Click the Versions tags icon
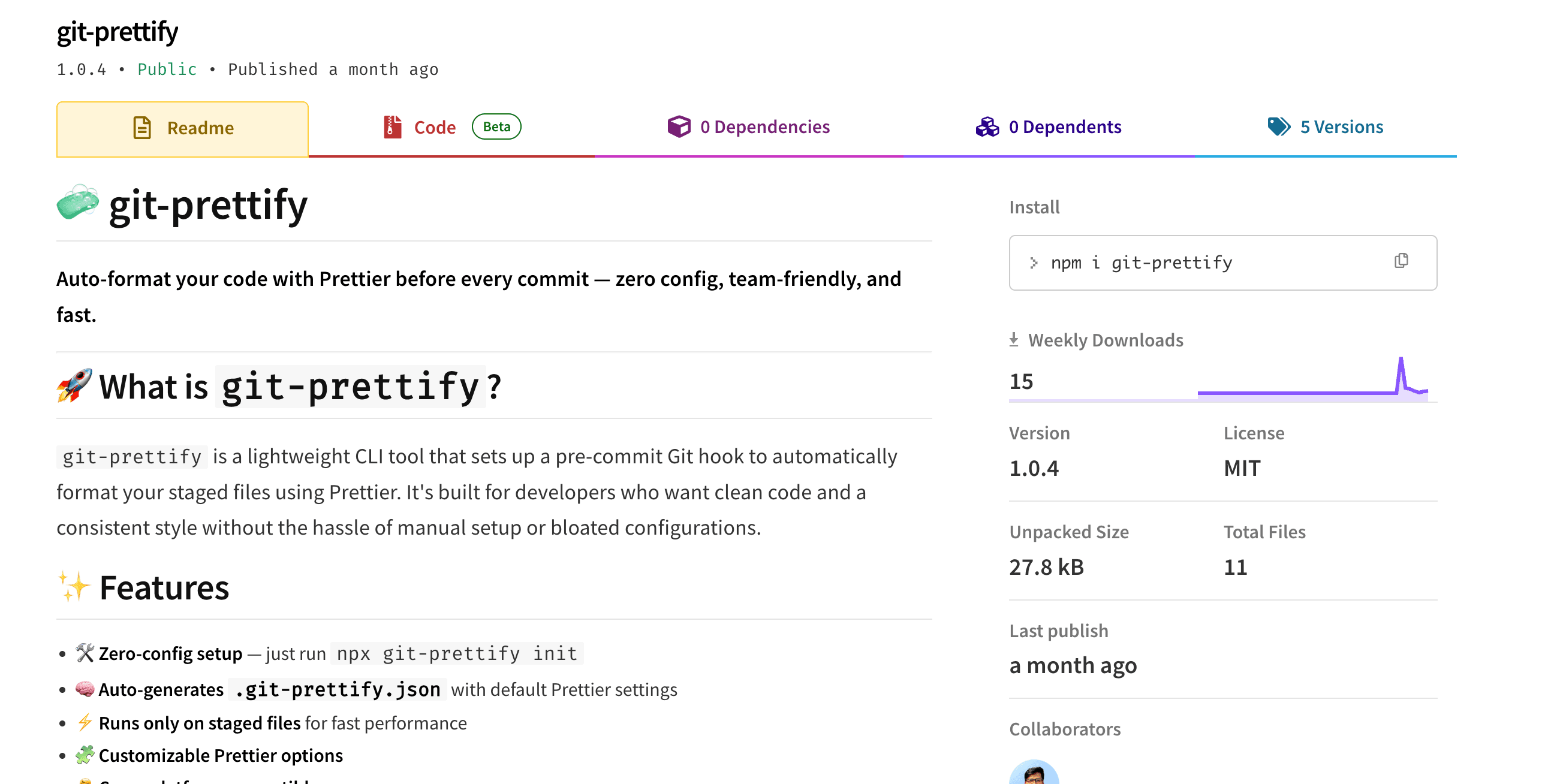This screenshot has height=784, width=1554. pos(1278,126)
